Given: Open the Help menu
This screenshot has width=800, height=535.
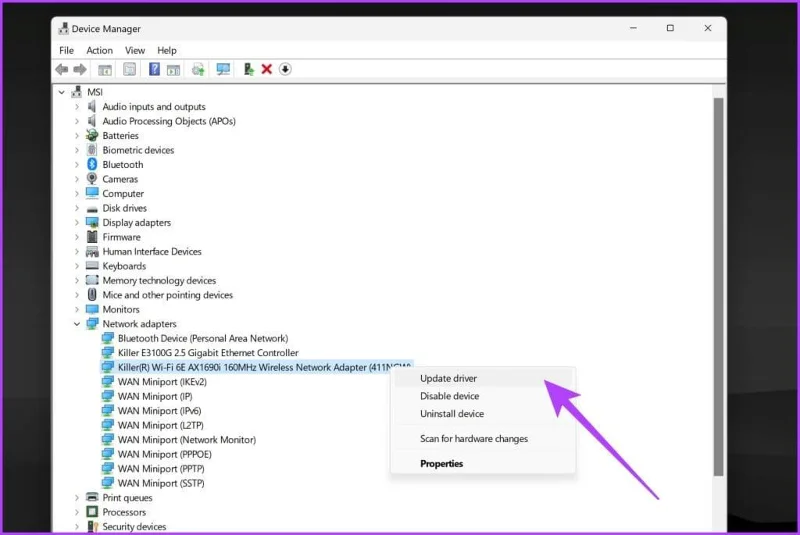Looking at the screenshot, I should point(167,50).
